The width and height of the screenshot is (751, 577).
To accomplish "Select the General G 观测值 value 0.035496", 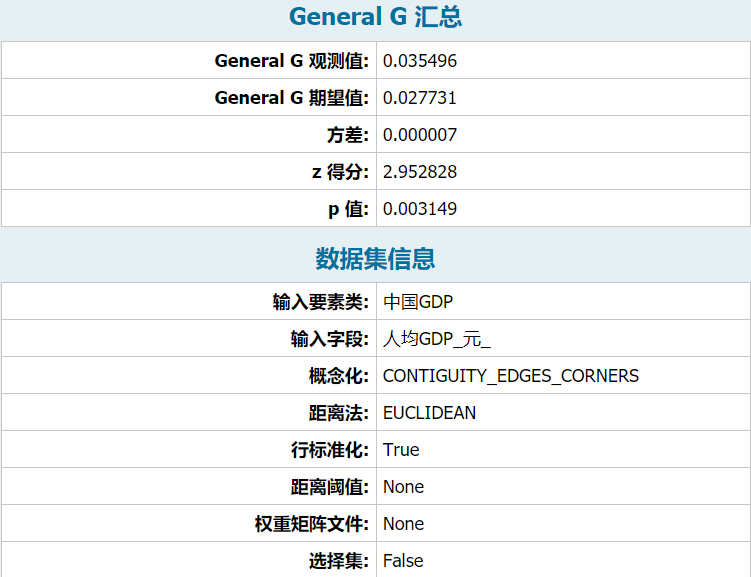I will [x=420, y=61].
